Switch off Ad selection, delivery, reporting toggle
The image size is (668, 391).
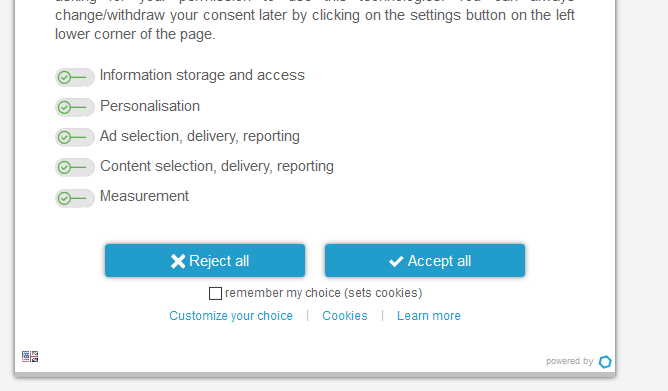point(75,138)
